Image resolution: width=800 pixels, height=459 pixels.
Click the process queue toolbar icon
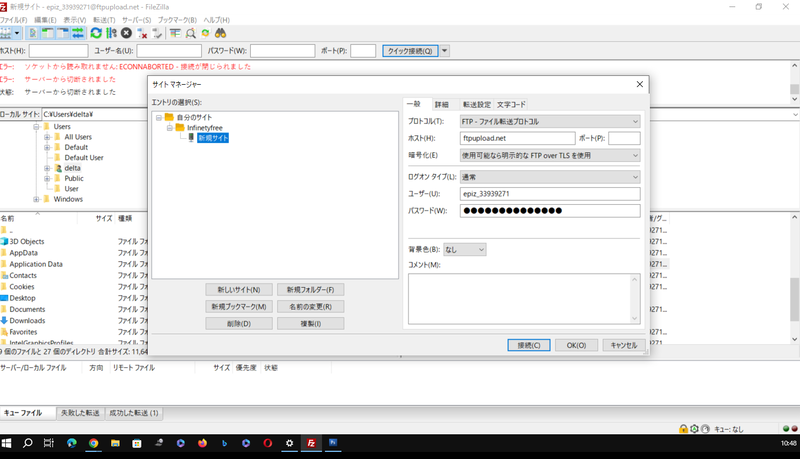click(x=111, y=33)
